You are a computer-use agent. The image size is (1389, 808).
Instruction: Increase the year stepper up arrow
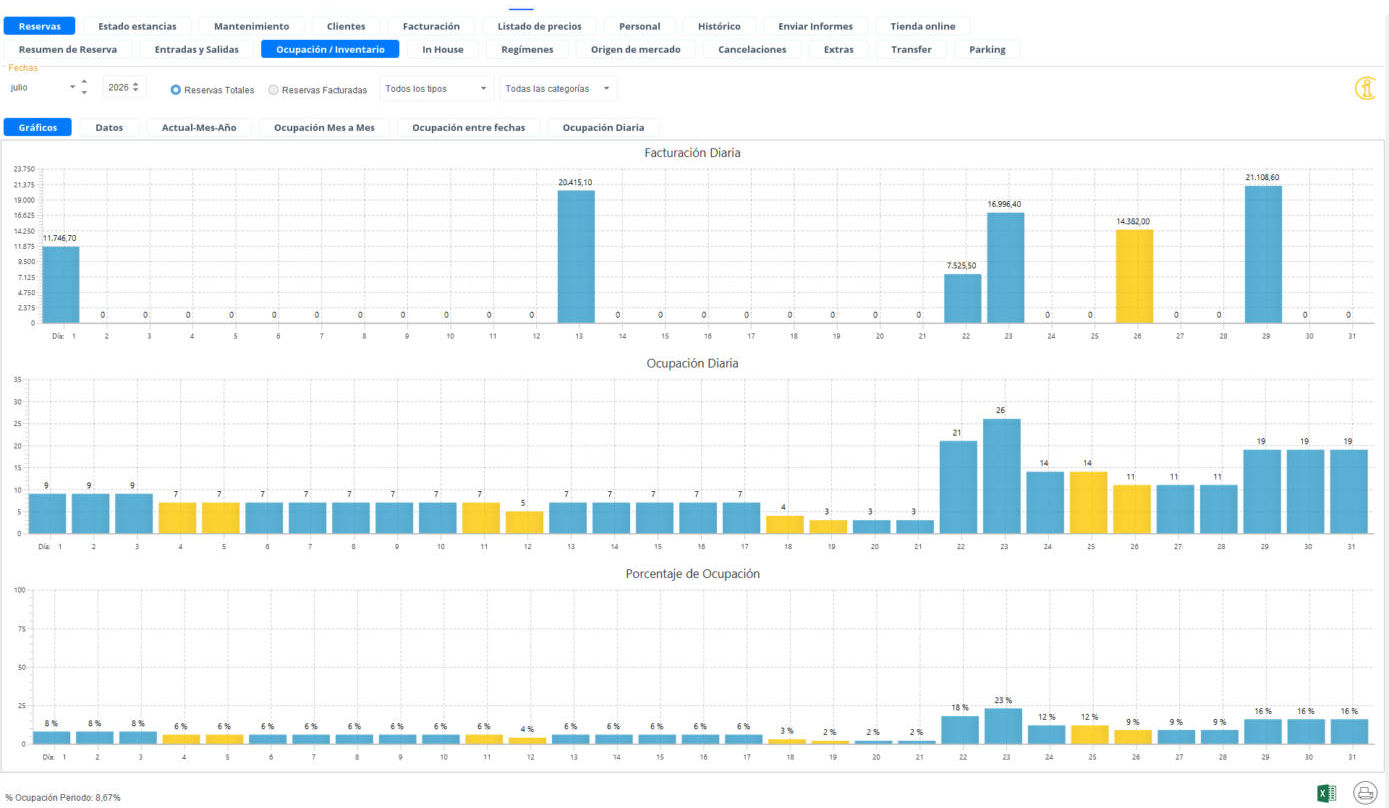pos(136,83)
